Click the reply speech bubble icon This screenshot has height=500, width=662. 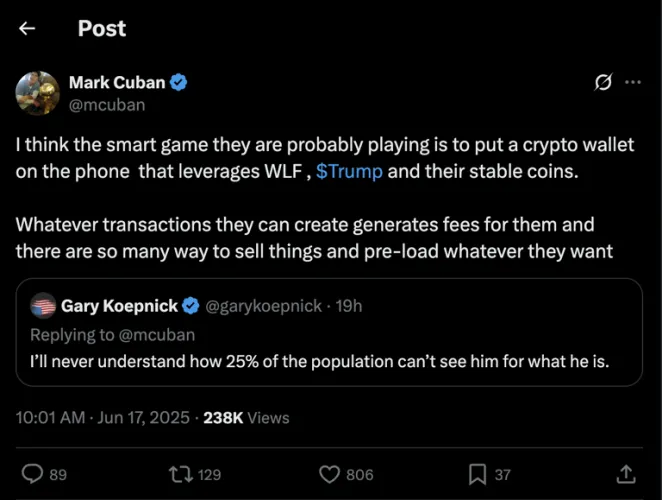(32, 474)
